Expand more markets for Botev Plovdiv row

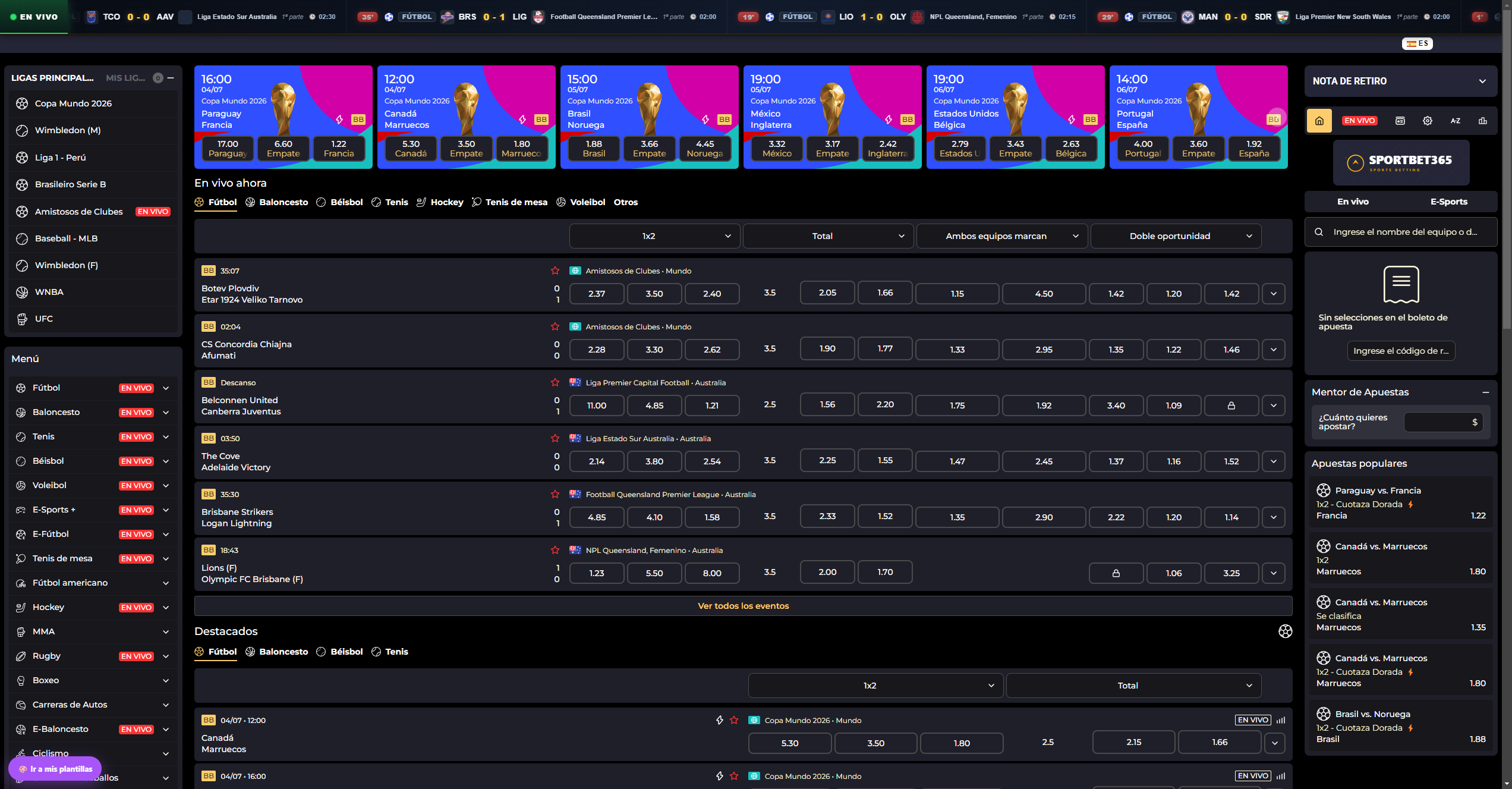1274,294
